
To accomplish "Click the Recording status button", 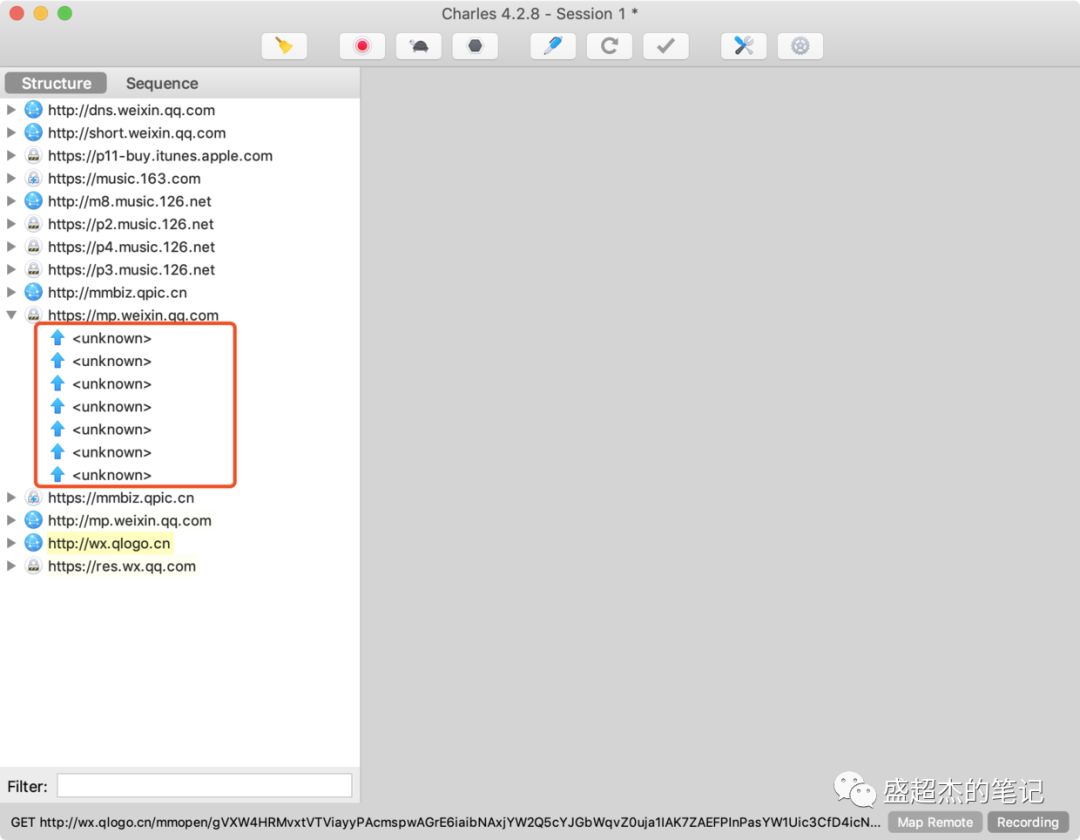I will (1028, 822).
